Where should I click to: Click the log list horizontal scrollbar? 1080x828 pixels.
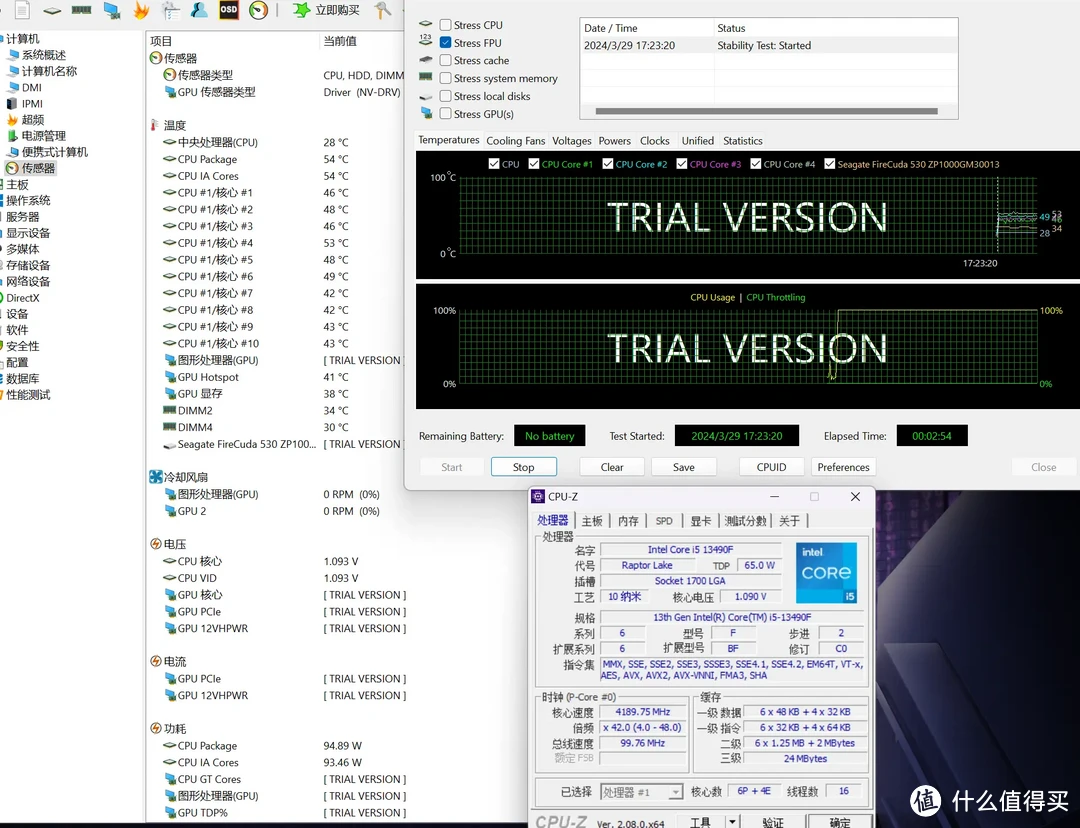[x=767, y=111]
